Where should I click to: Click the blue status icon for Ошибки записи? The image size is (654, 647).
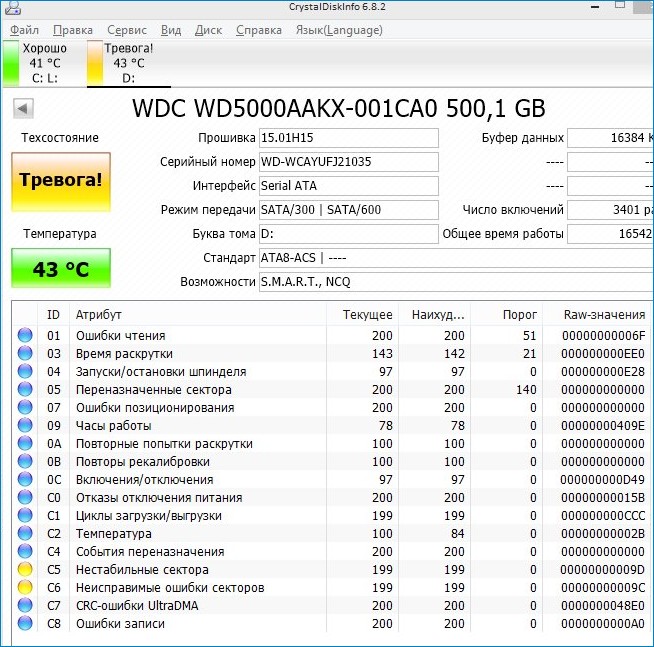[25, 624]
